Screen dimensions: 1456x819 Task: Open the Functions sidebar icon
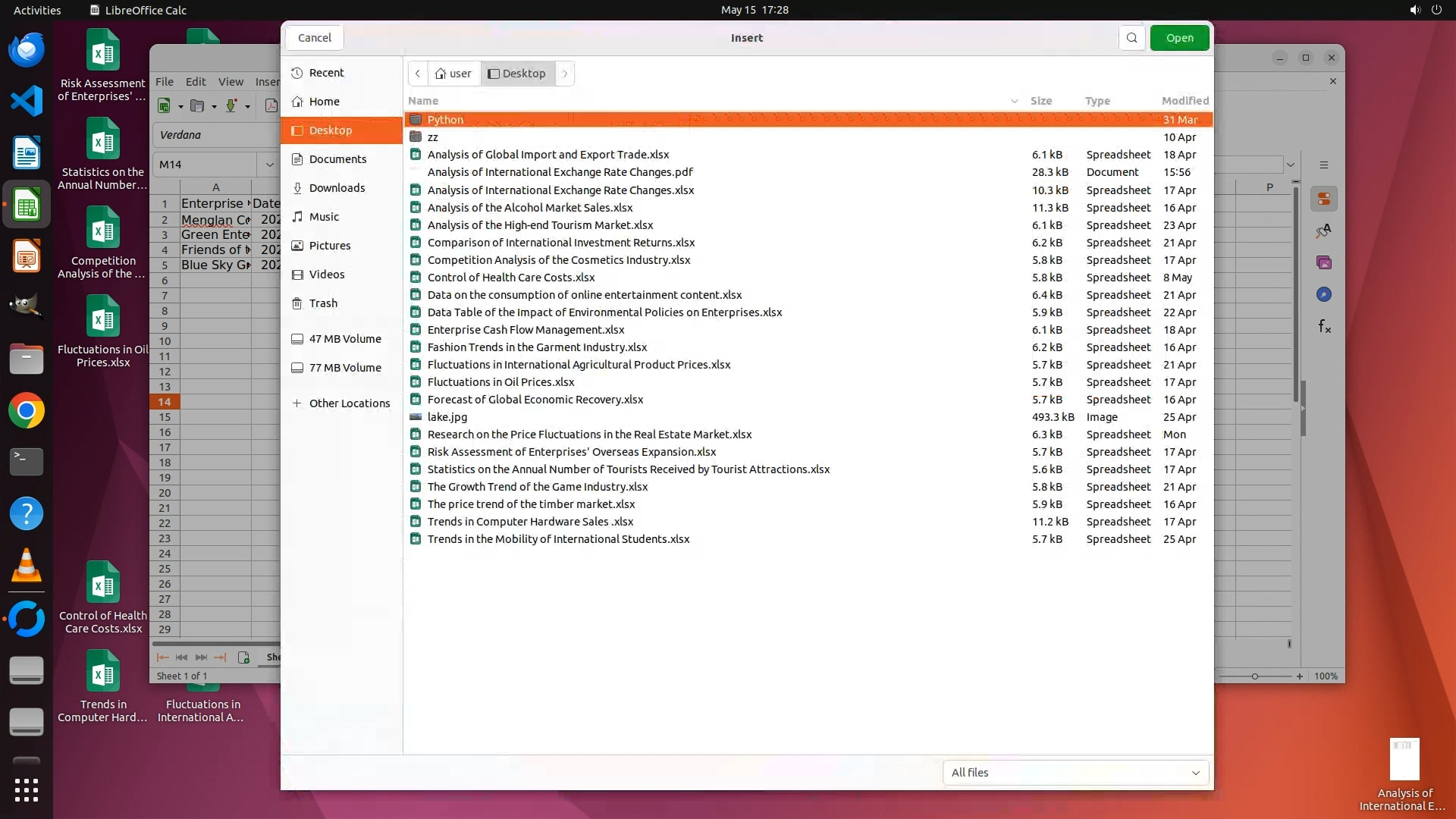[x=1324, y=326]
